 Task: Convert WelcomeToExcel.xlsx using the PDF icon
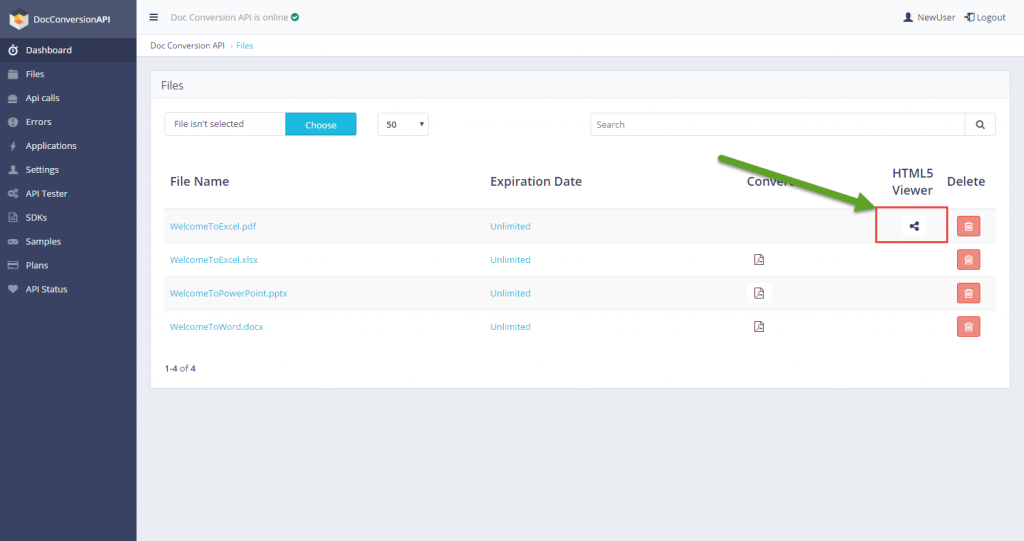(x=759, y=259)
